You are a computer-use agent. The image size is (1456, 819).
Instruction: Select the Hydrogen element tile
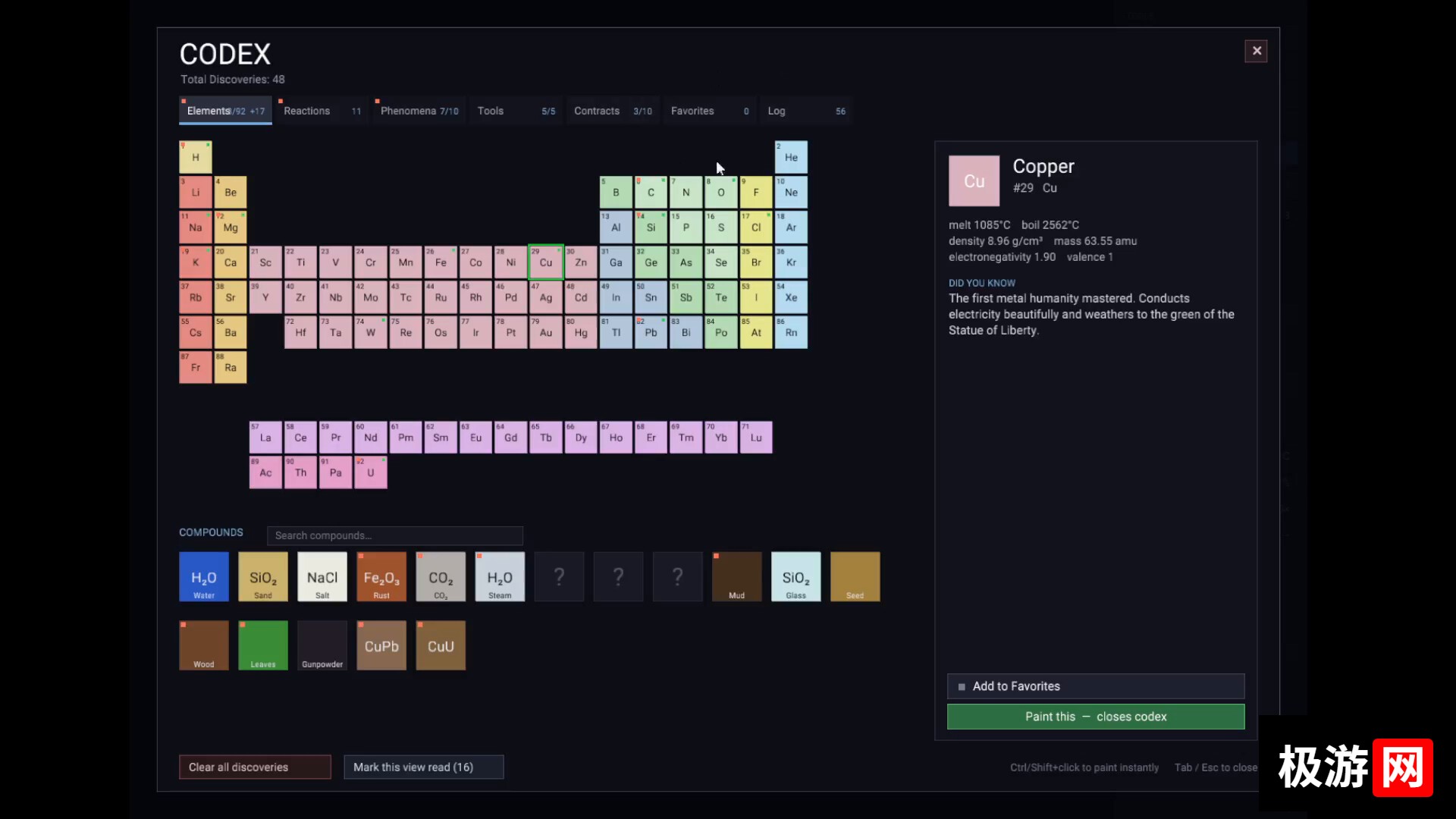(x=196, y=157)
